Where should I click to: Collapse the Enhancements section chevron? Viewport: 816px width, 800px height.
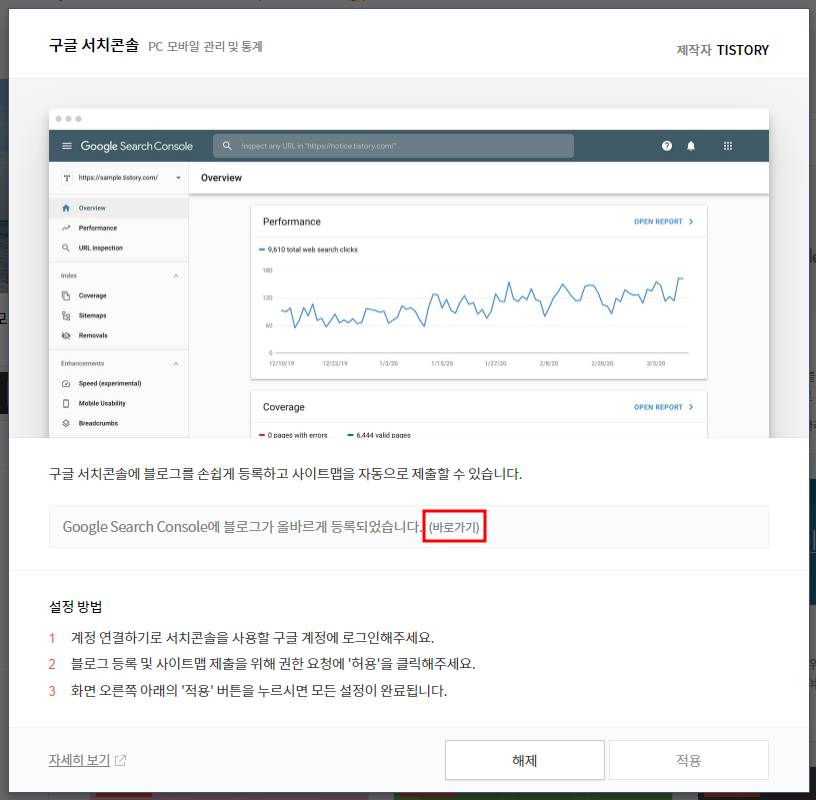(x=176, y=363)
